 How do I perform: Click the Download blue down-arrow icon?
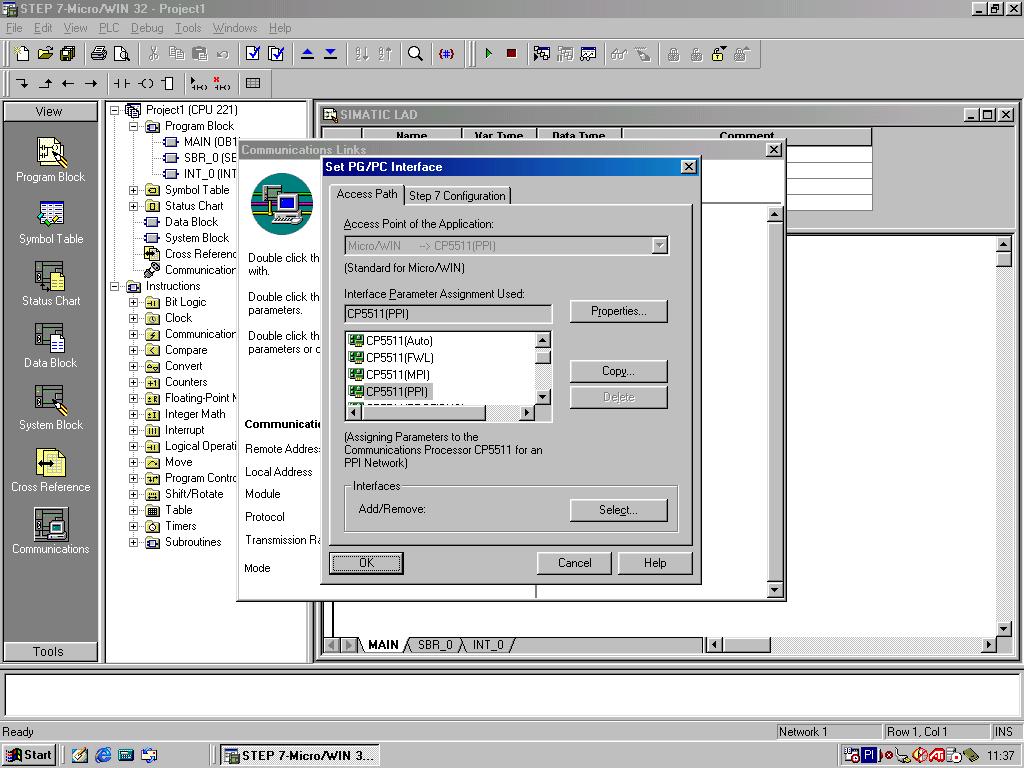[330, 54]
